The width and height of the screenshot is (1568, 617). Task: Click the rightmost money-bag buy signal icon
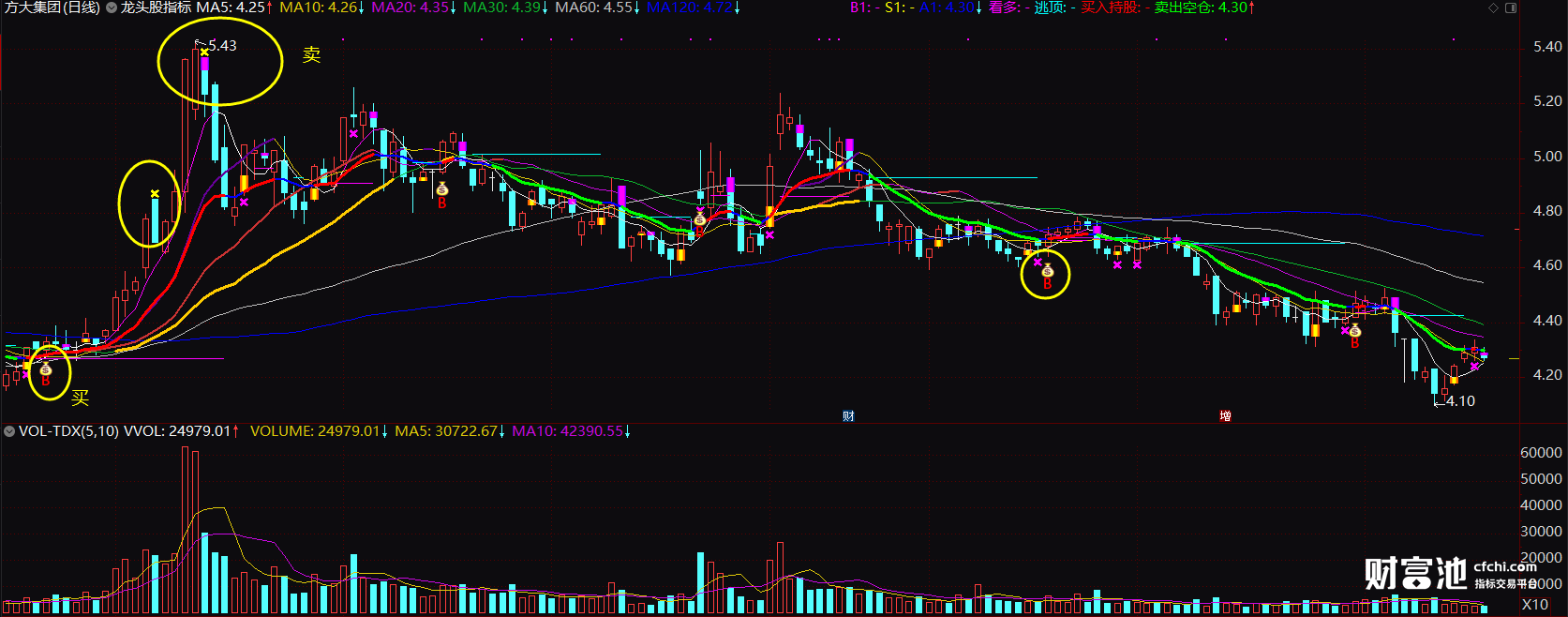(1354, 331)
